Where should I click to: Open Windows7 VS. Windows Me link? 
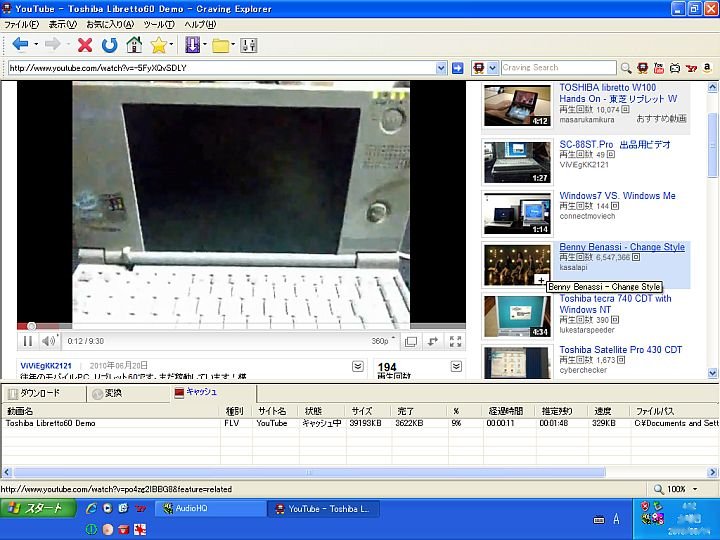pyautogui.click(x=617, y=196)
